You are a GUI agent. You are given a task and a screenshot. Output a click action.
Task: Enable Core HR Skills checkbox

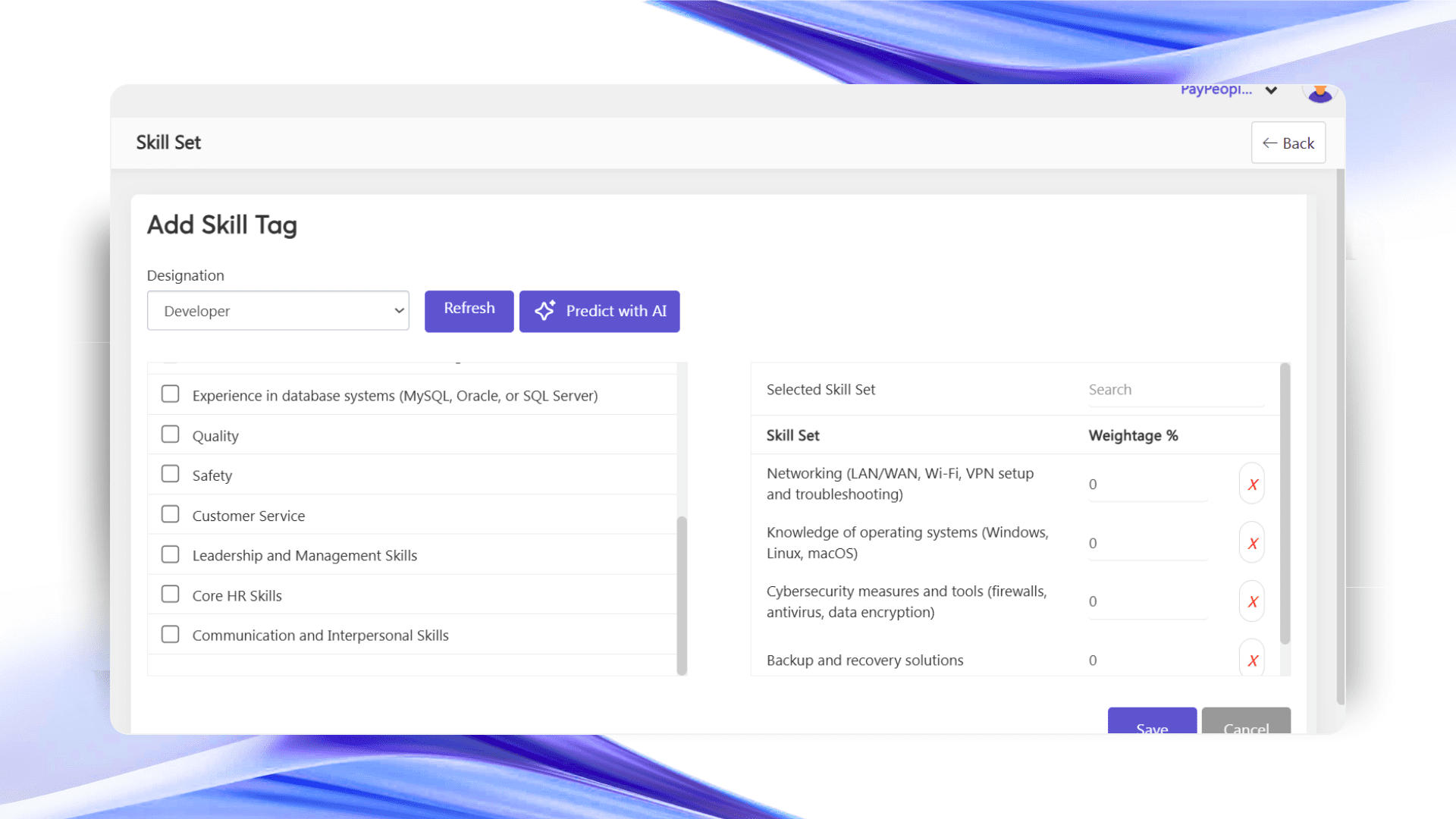pos(171,595)
